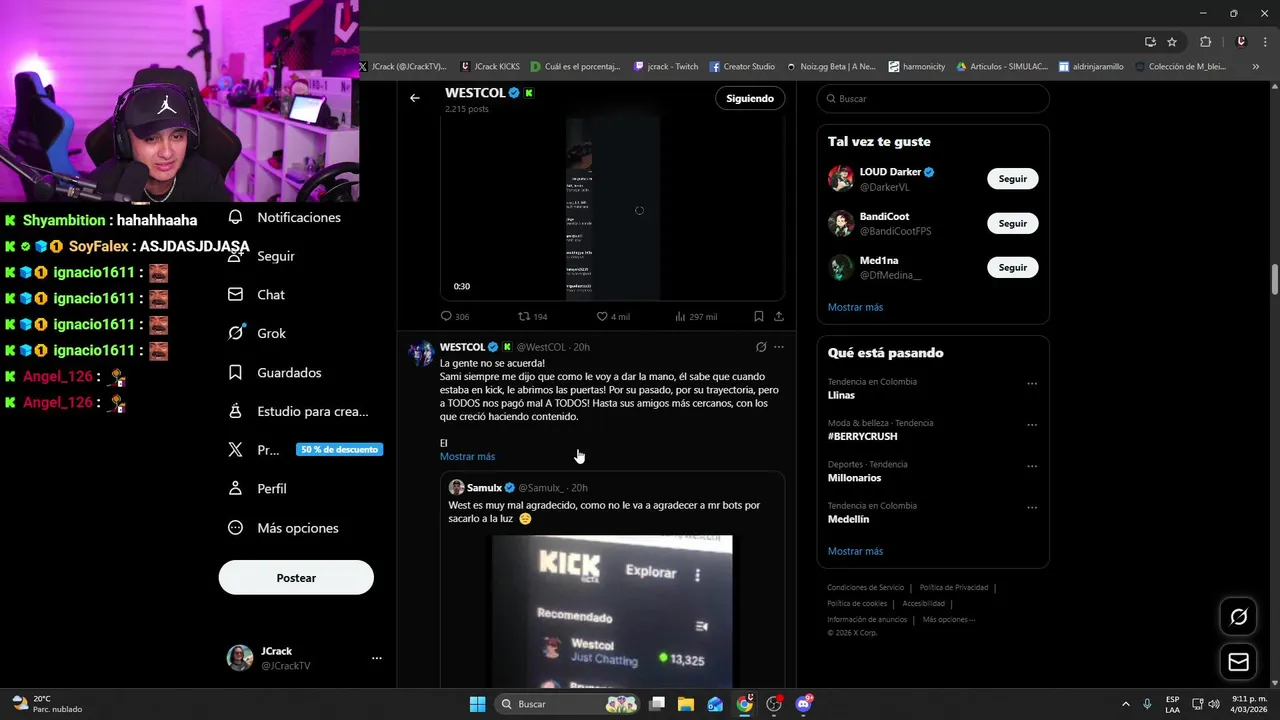
Task: Open the #BERRYCRUSH trend
Action: click(x=862, y=436)
